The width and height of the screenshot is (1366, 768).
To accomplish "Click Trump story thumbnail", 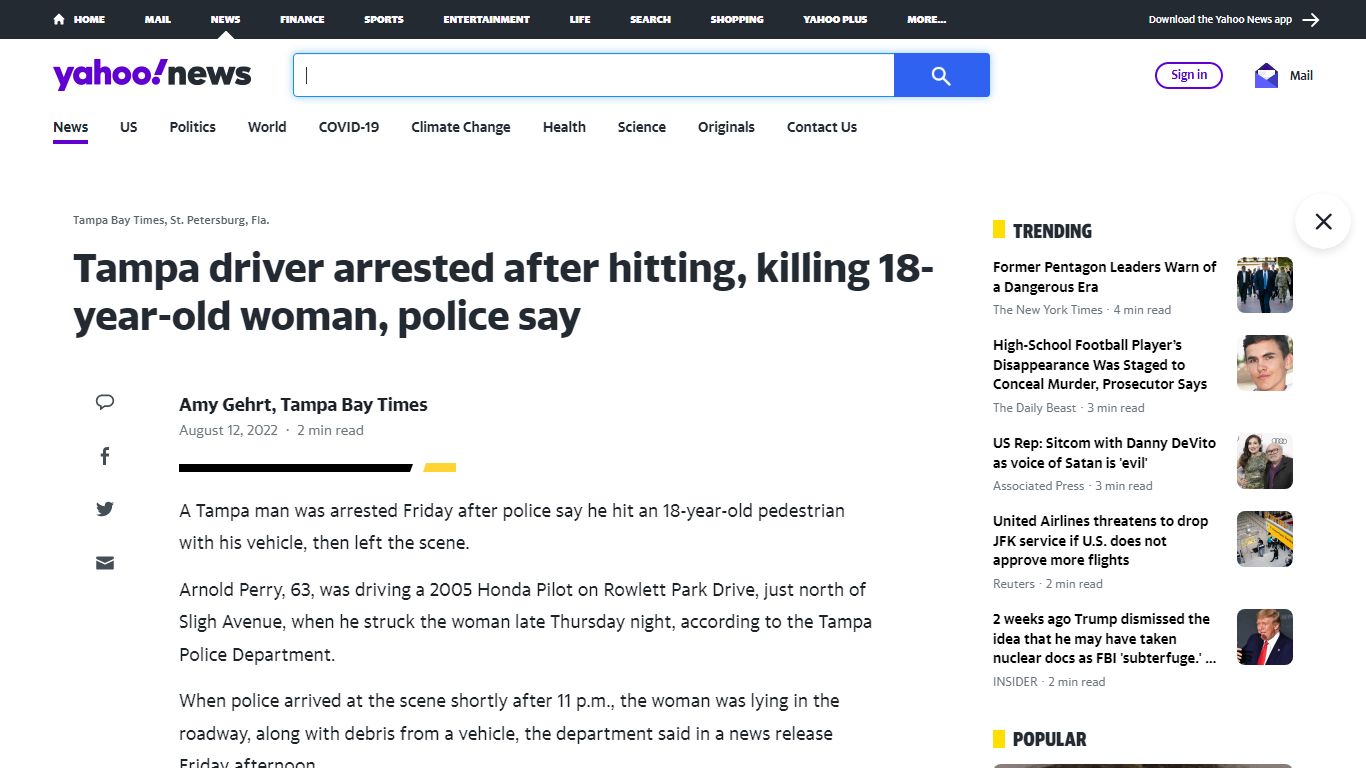I will 1265,637.
